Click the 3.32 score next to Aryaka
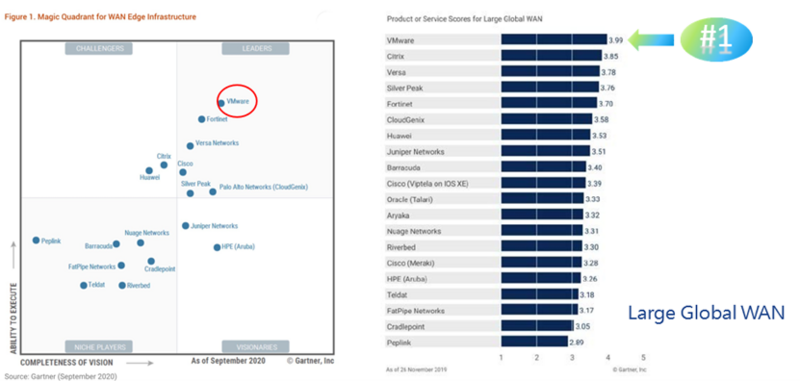The width and height of the screenshot is (800, 381). (x=591, y=216)
